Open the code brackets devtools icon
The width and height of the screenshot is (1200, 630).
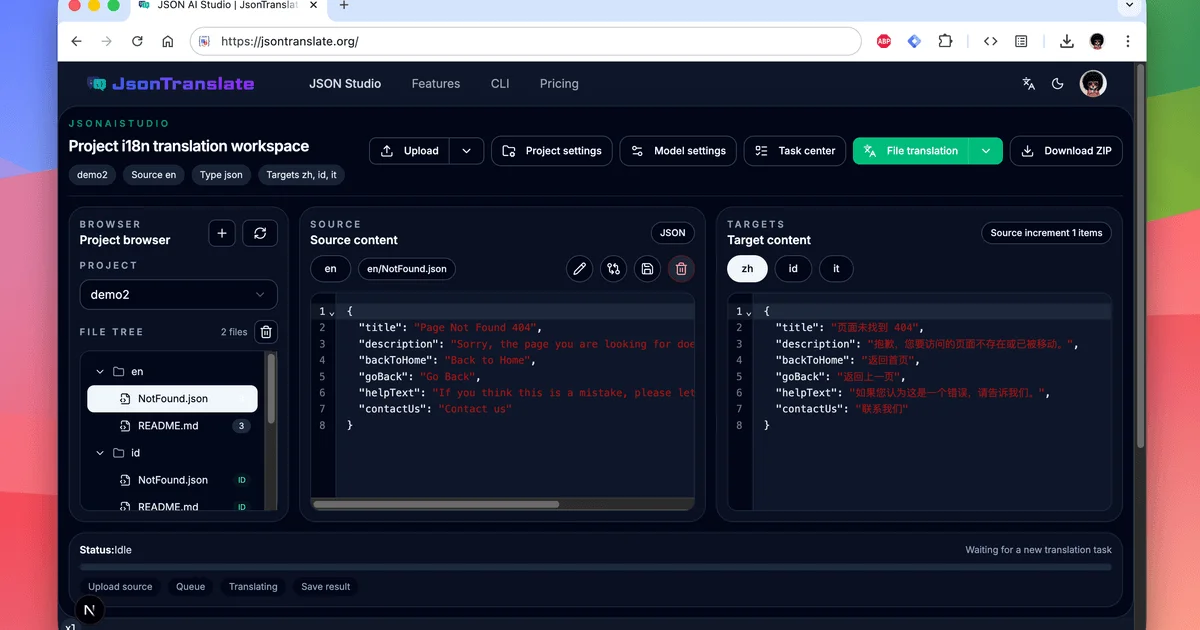pyautogui.click(x=990, y=41)
